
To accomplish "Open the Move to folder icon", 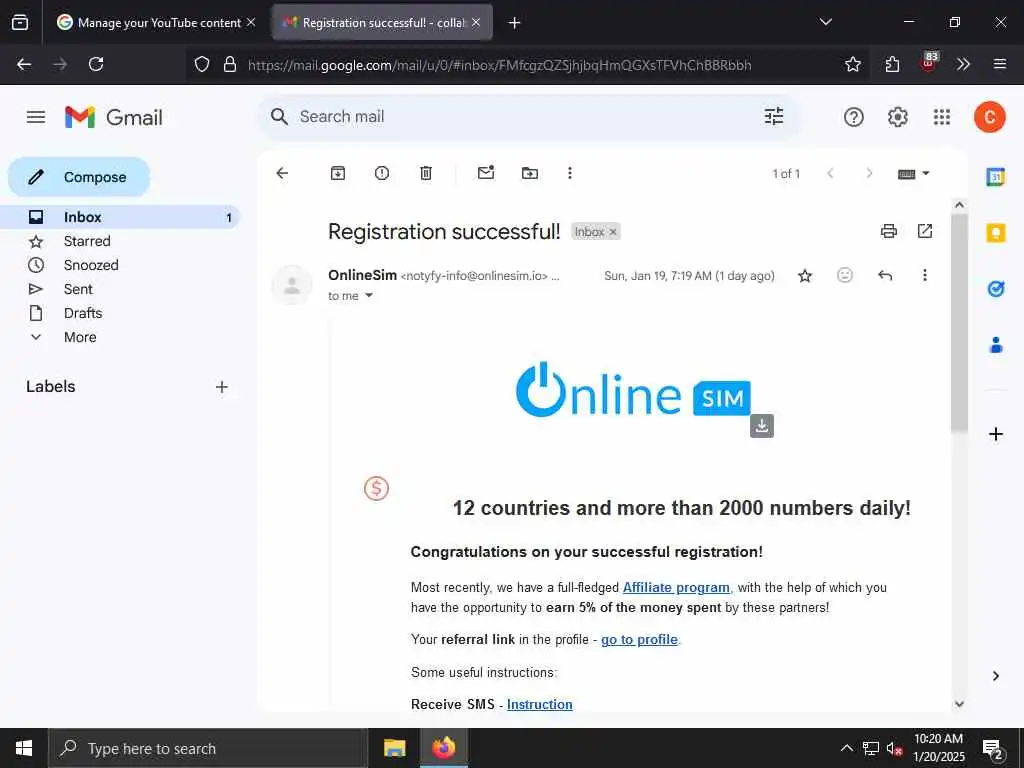I will pos(530,173).
